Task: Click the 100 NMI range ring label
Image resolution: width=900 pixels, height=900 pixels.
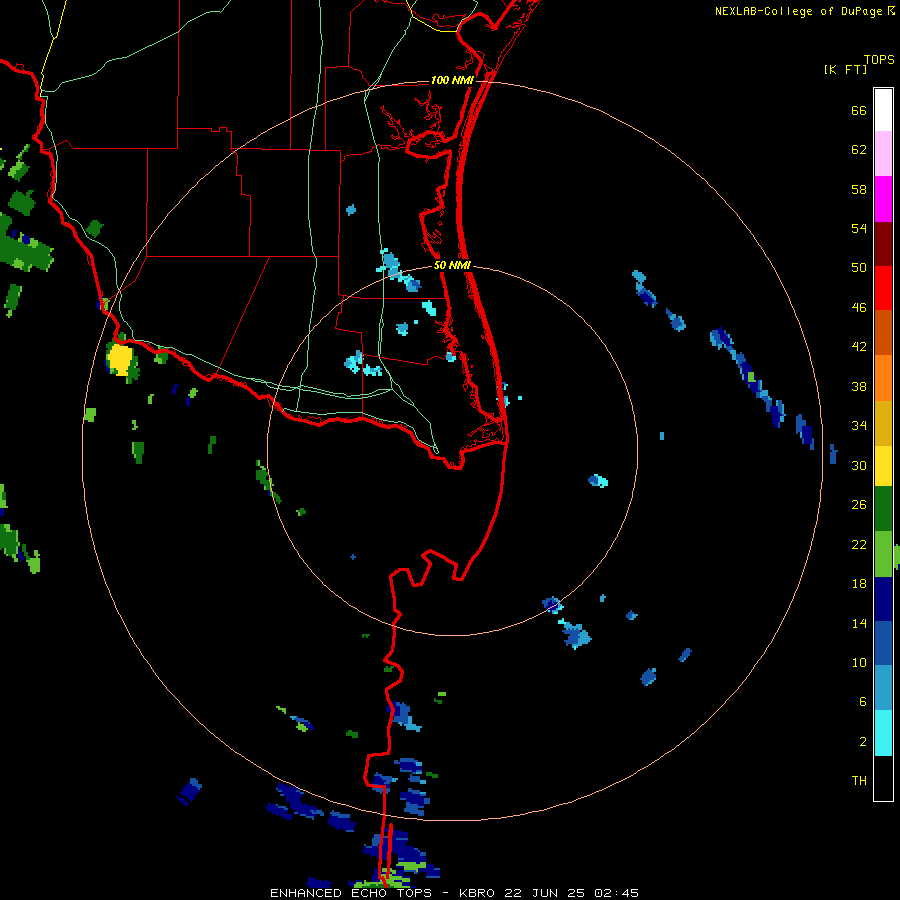Action: pos(452,80)
